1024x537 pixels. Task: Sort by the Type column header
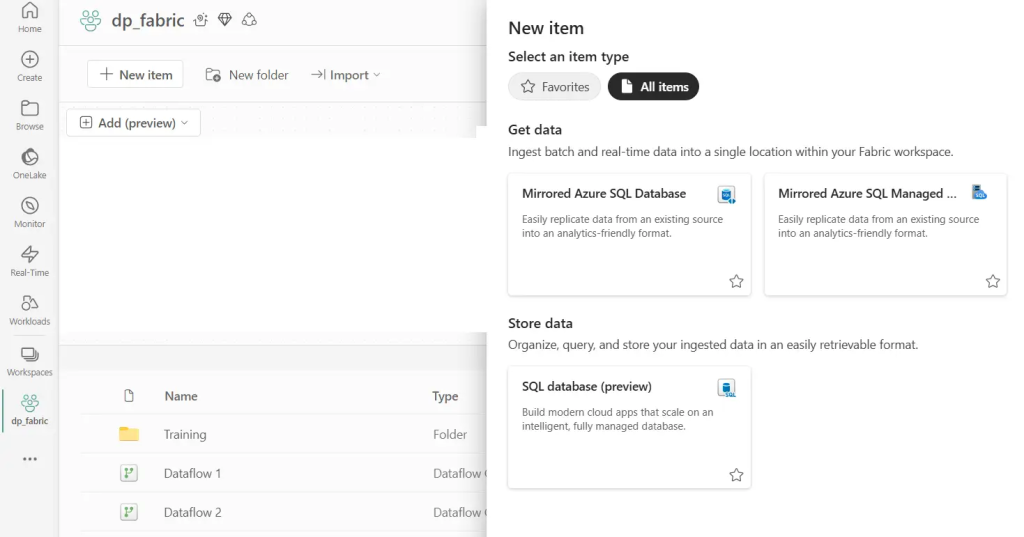(x=445, y=396)
